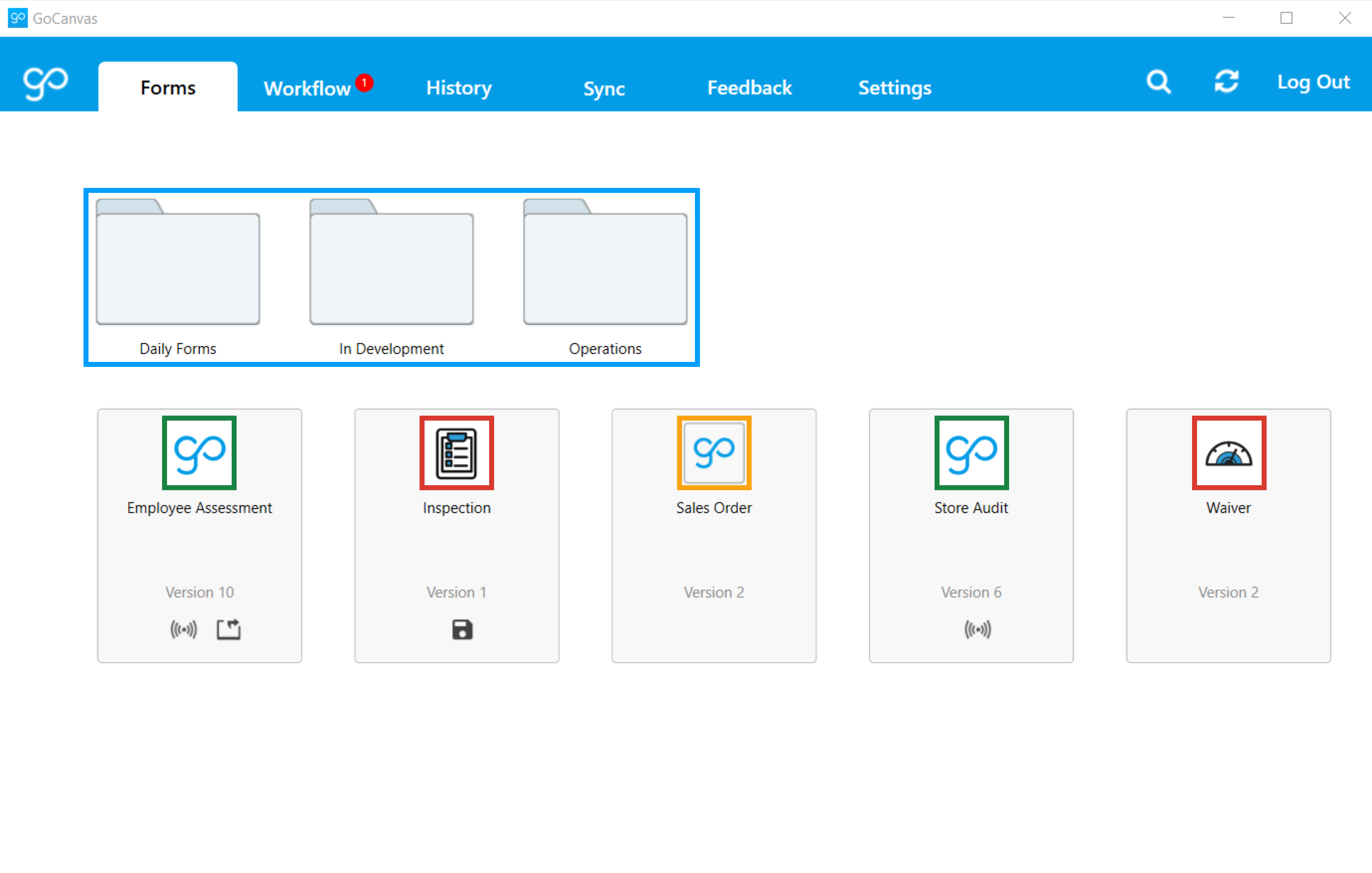Go to the History tab

(x=459, y=88)
